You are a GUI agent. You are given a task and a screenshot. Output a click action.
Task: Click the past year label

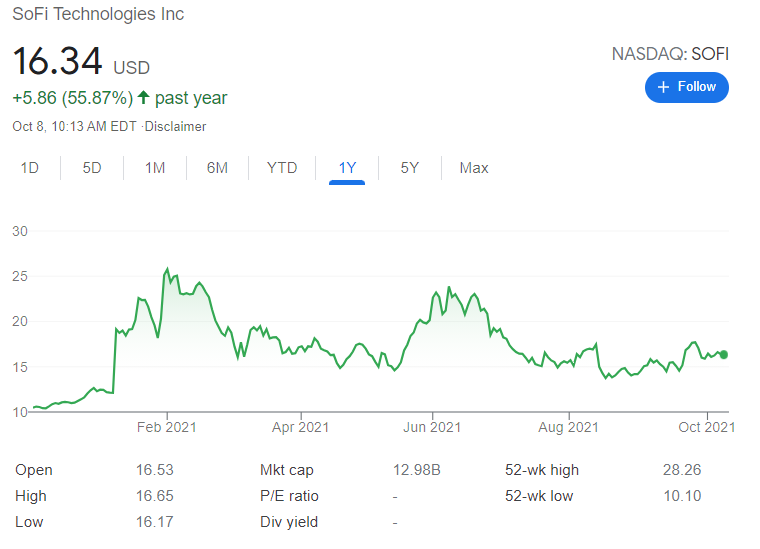(191, 98)
